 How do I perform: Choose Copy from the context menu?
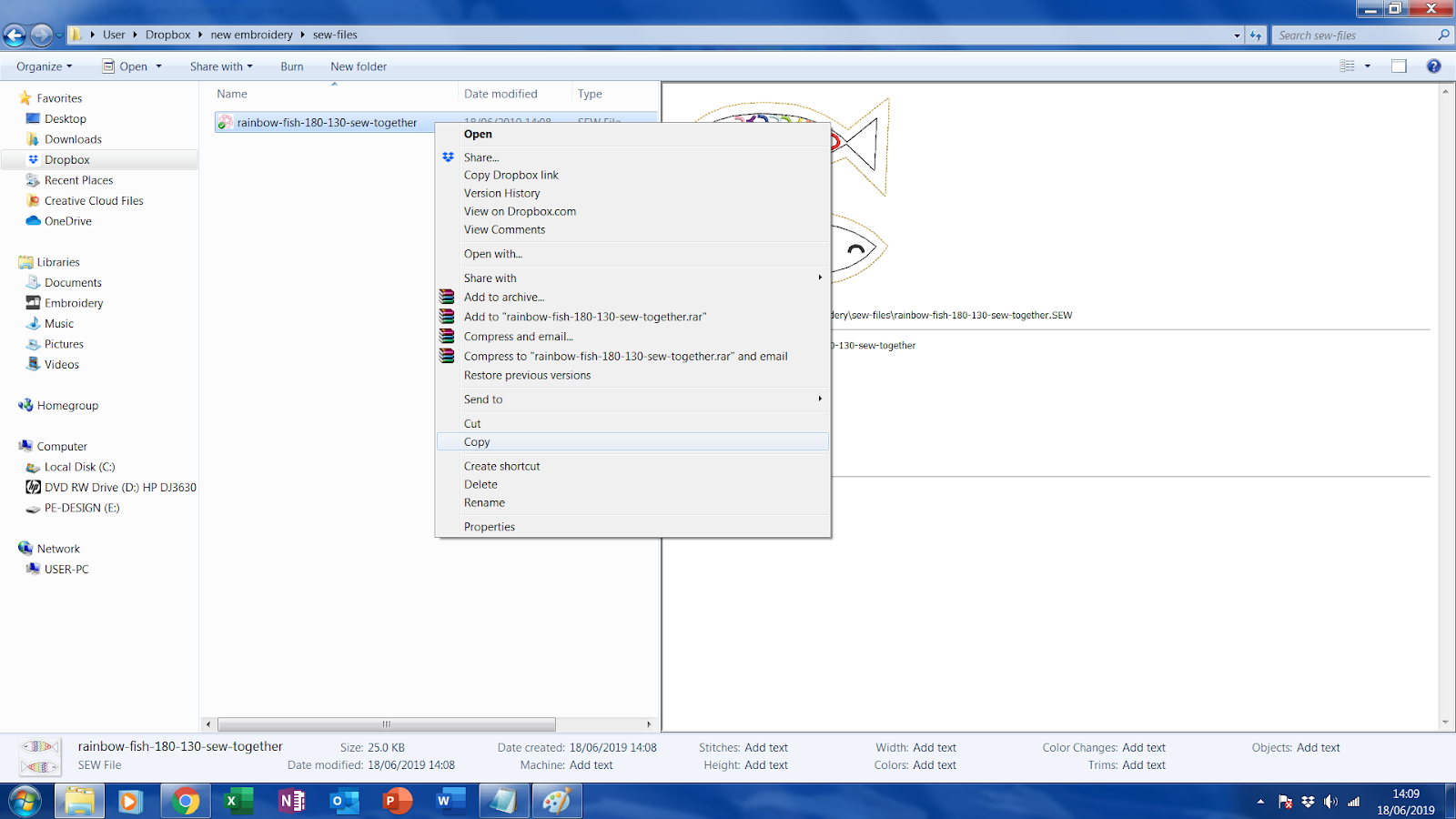point(632,441)
